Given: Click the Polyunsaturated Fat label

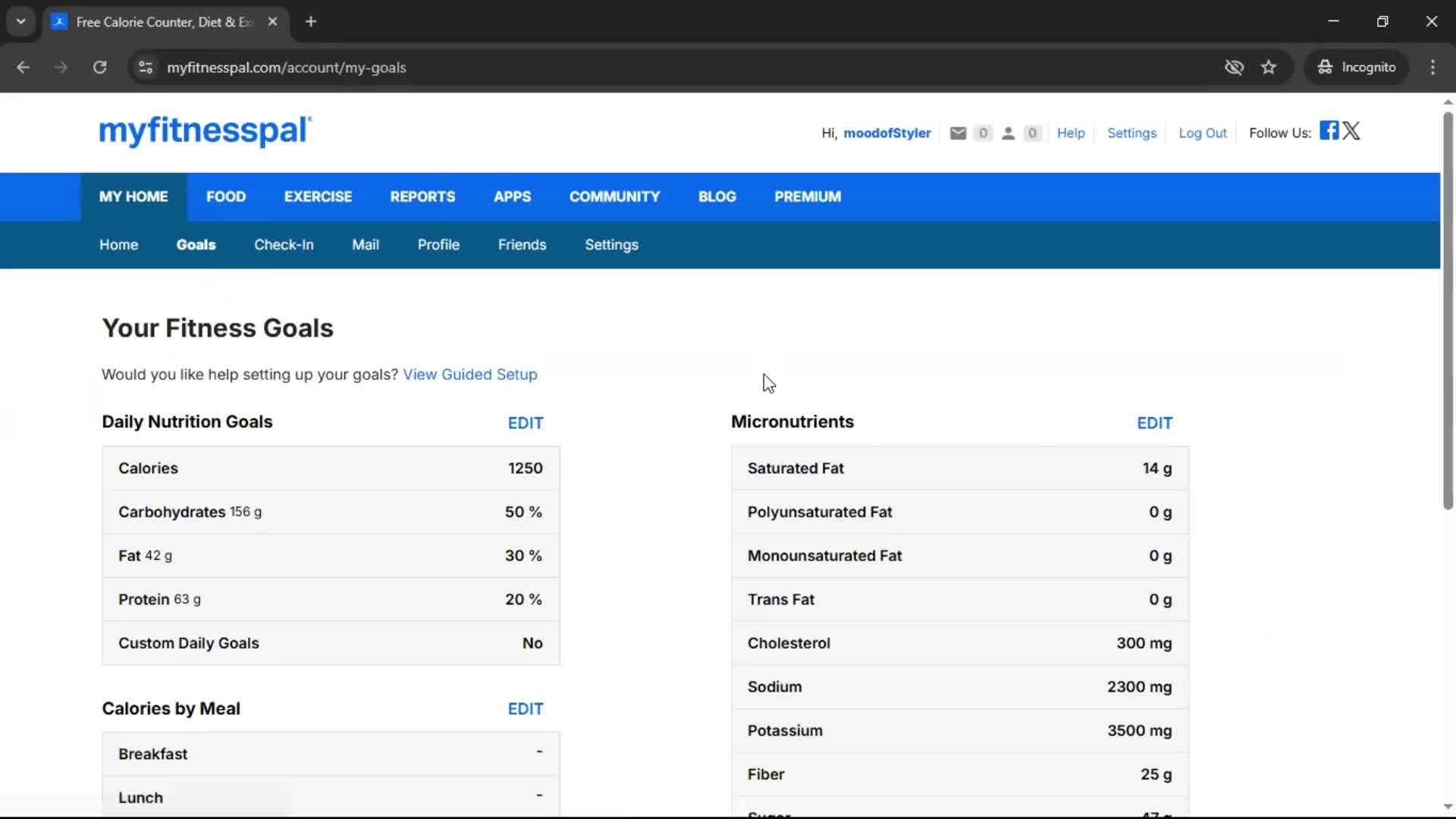Looking at the screenshot, I should click(x=819, y=513).
